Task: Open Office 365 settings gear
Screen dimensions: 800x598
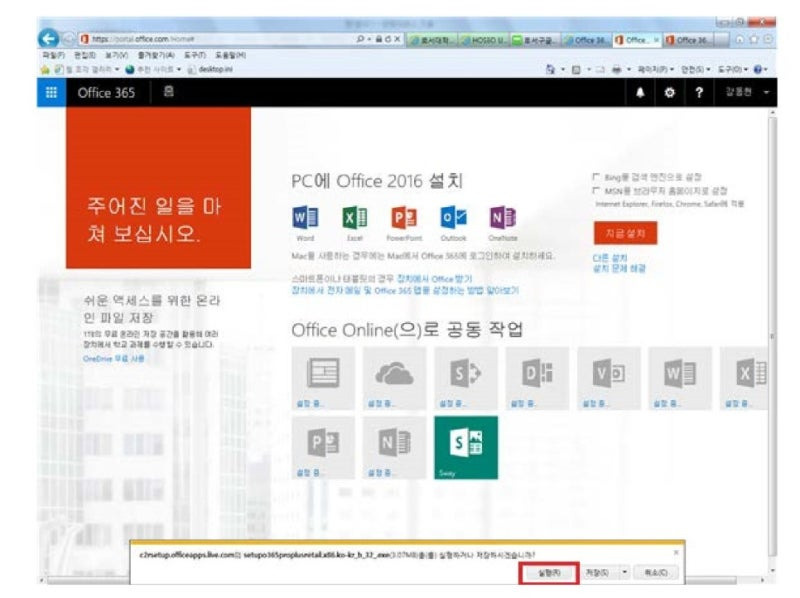Action: point(669,92)
